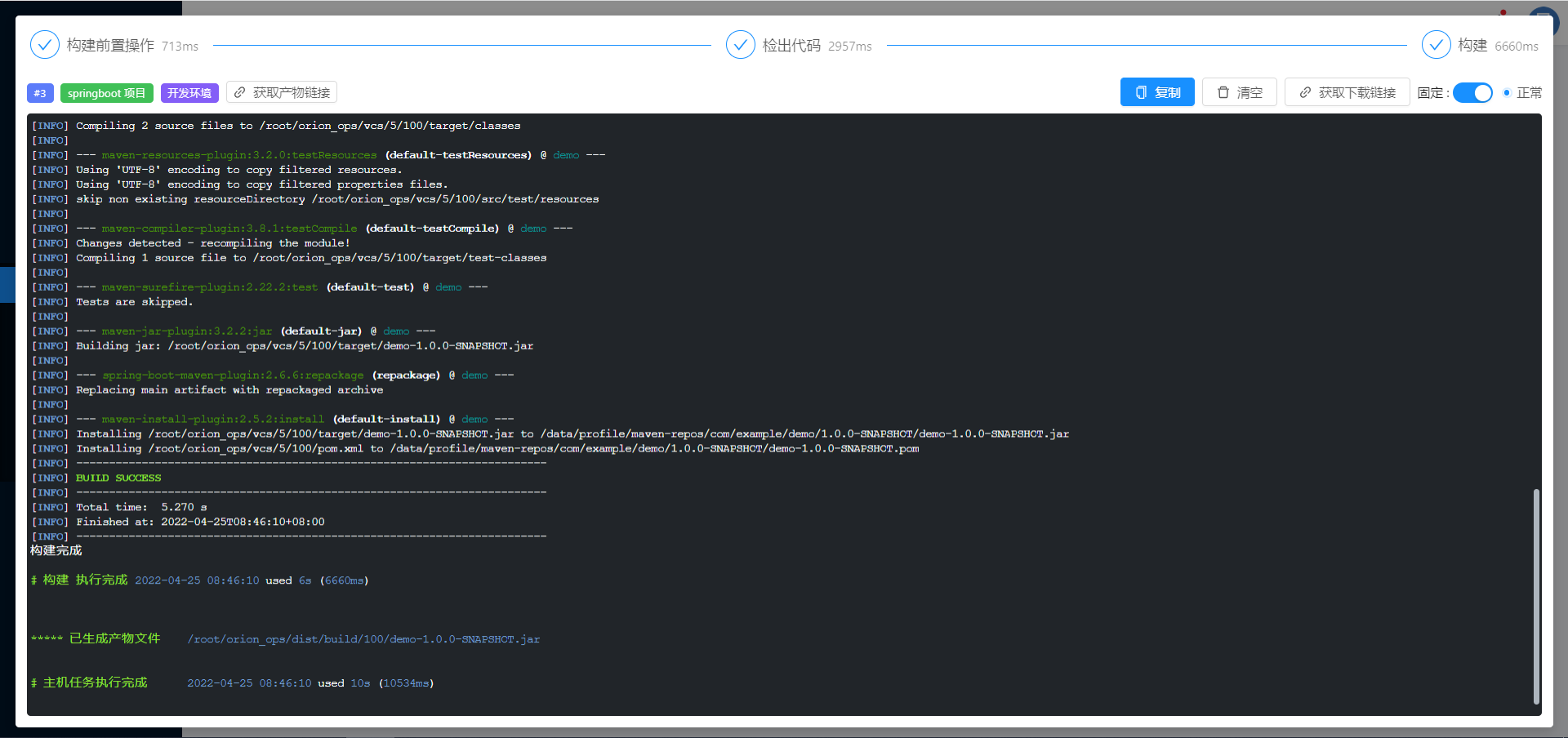Screen dimensions: 1568x738
Task: Click the maven-resources-plugin:3.2.0:testResources text
Action: tap(239, 155)
